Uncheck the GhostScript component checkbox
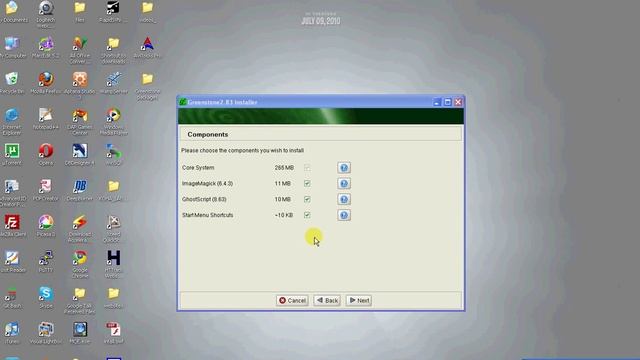 point(307,199)
